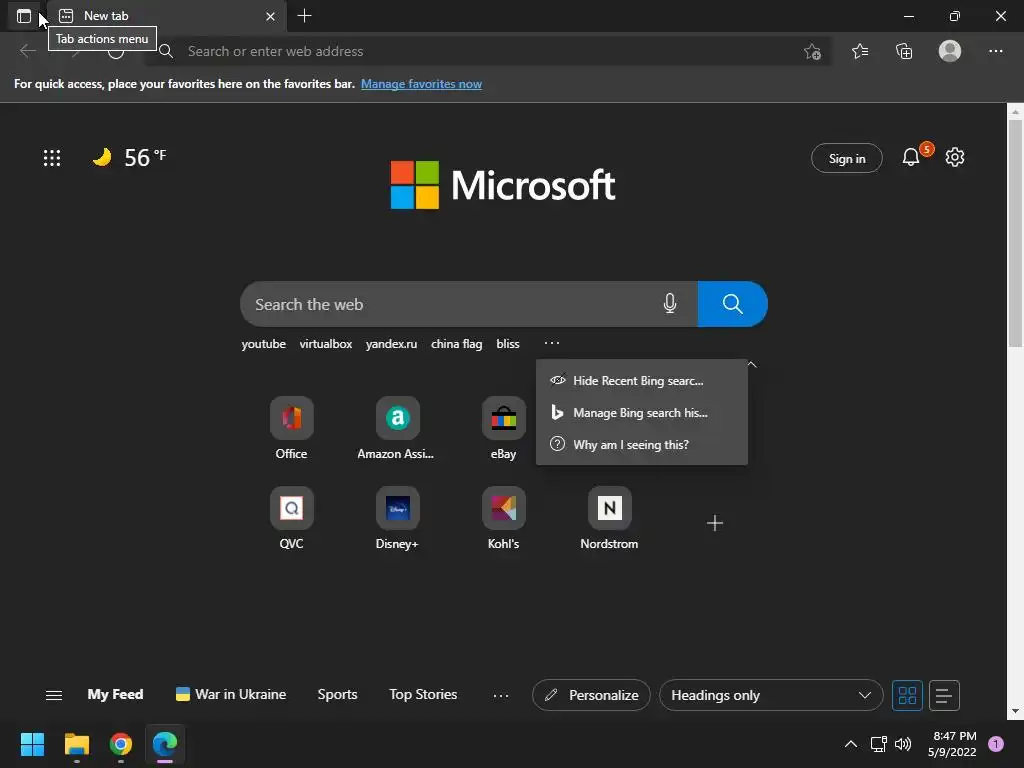Viewport: 1024px width, 768px height.
Task: Click the Sign in button
Action: (846, 158)
